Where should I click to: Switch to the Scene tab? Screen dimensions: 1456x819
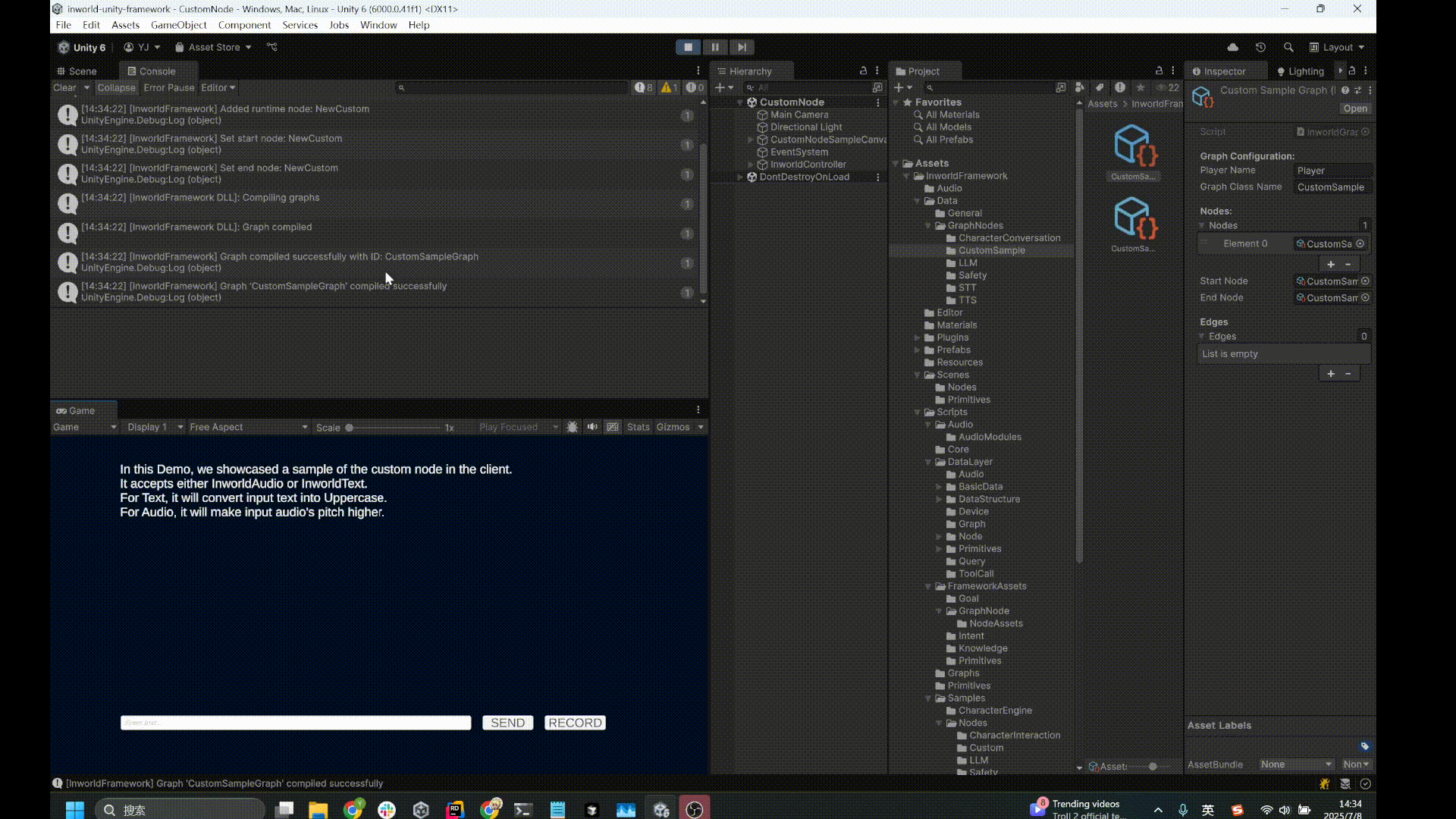point(78,71)
